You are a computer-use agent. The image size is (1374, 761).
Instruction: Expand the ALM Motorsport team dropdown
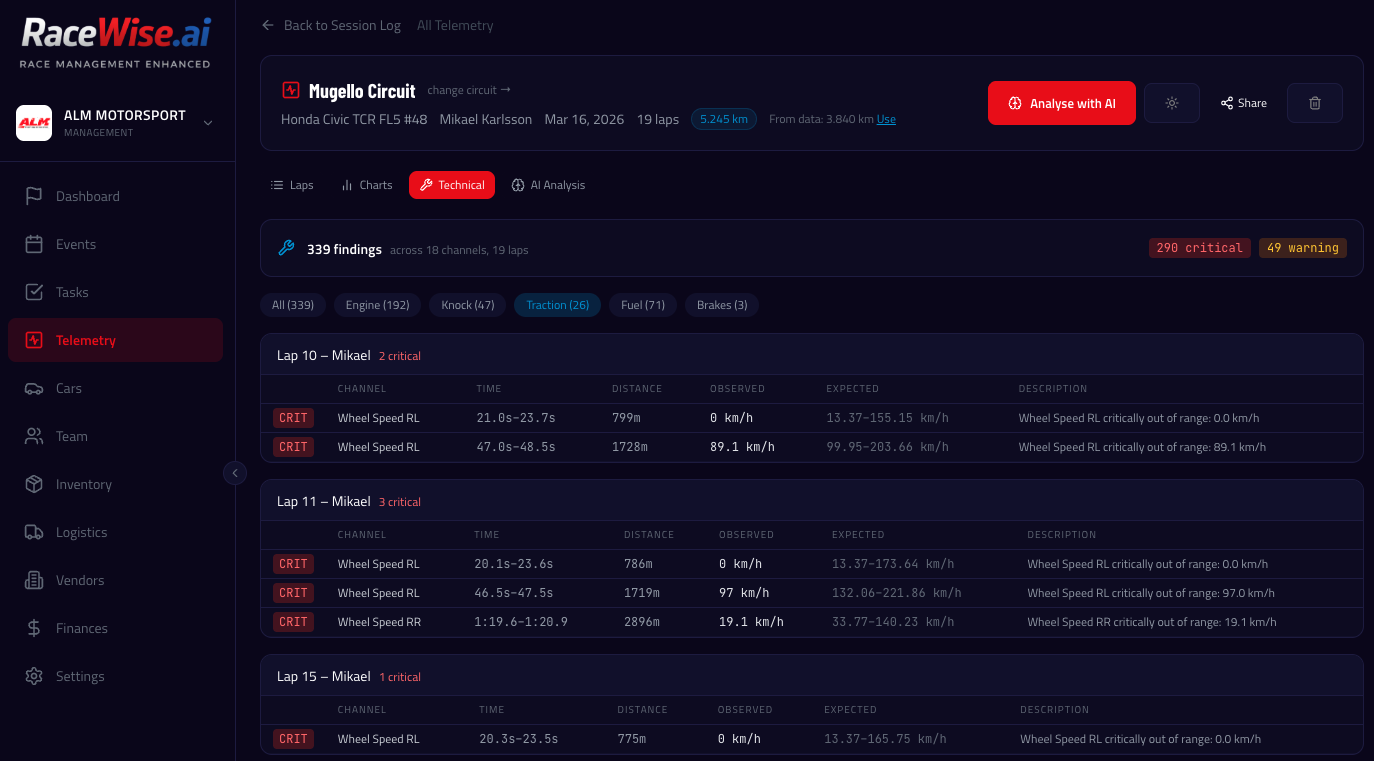pos(208,123)
